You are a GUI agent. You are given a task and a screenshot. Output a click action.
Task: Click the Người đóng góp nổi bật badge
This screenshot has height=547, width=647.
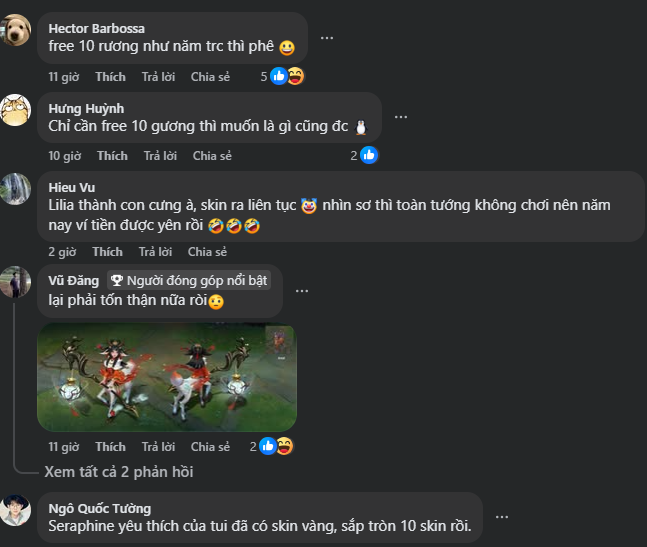(189, 280)
